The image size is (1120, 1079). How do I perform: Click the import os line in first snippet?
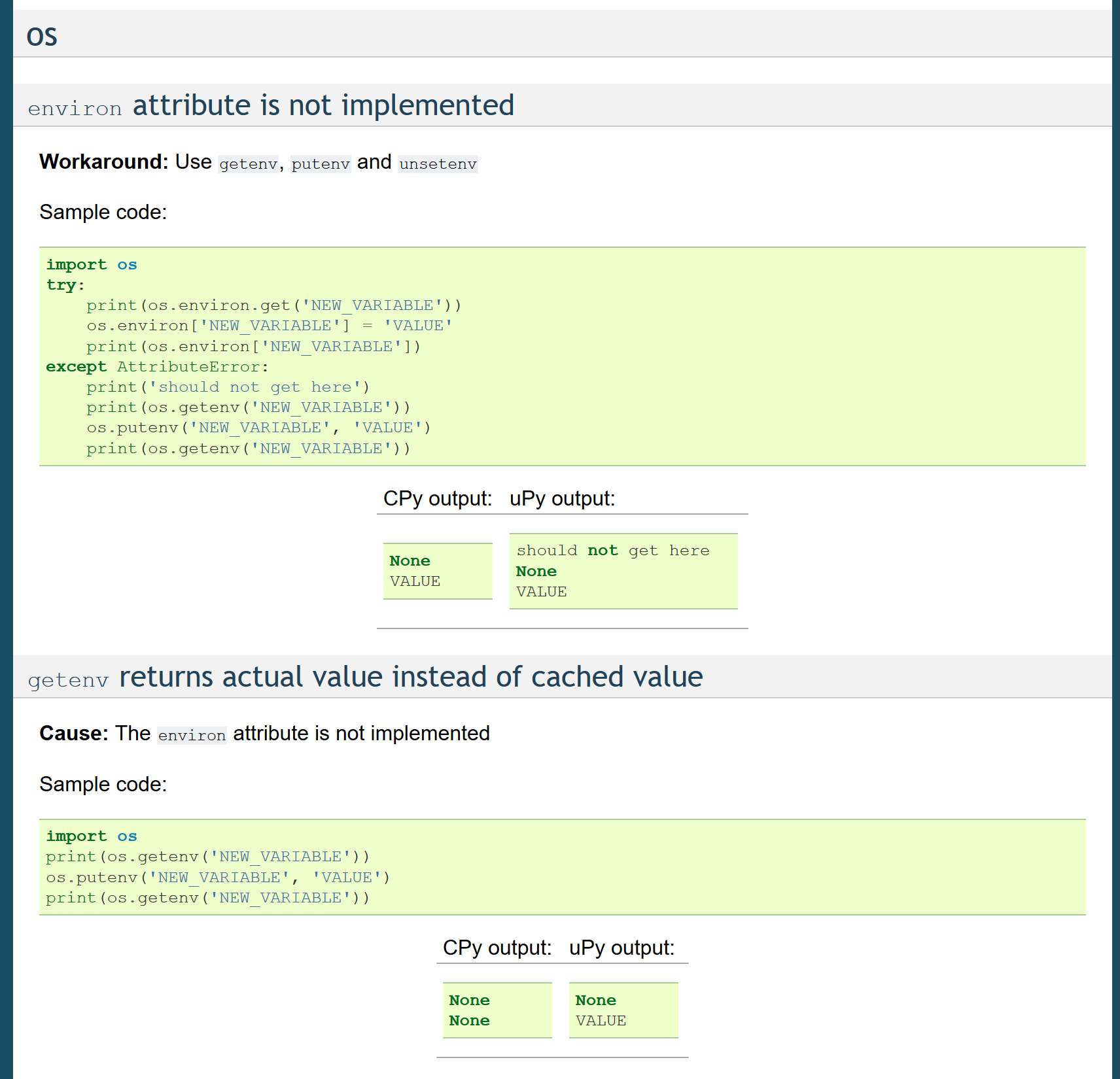pyautogui.click(x=92, y=264)
